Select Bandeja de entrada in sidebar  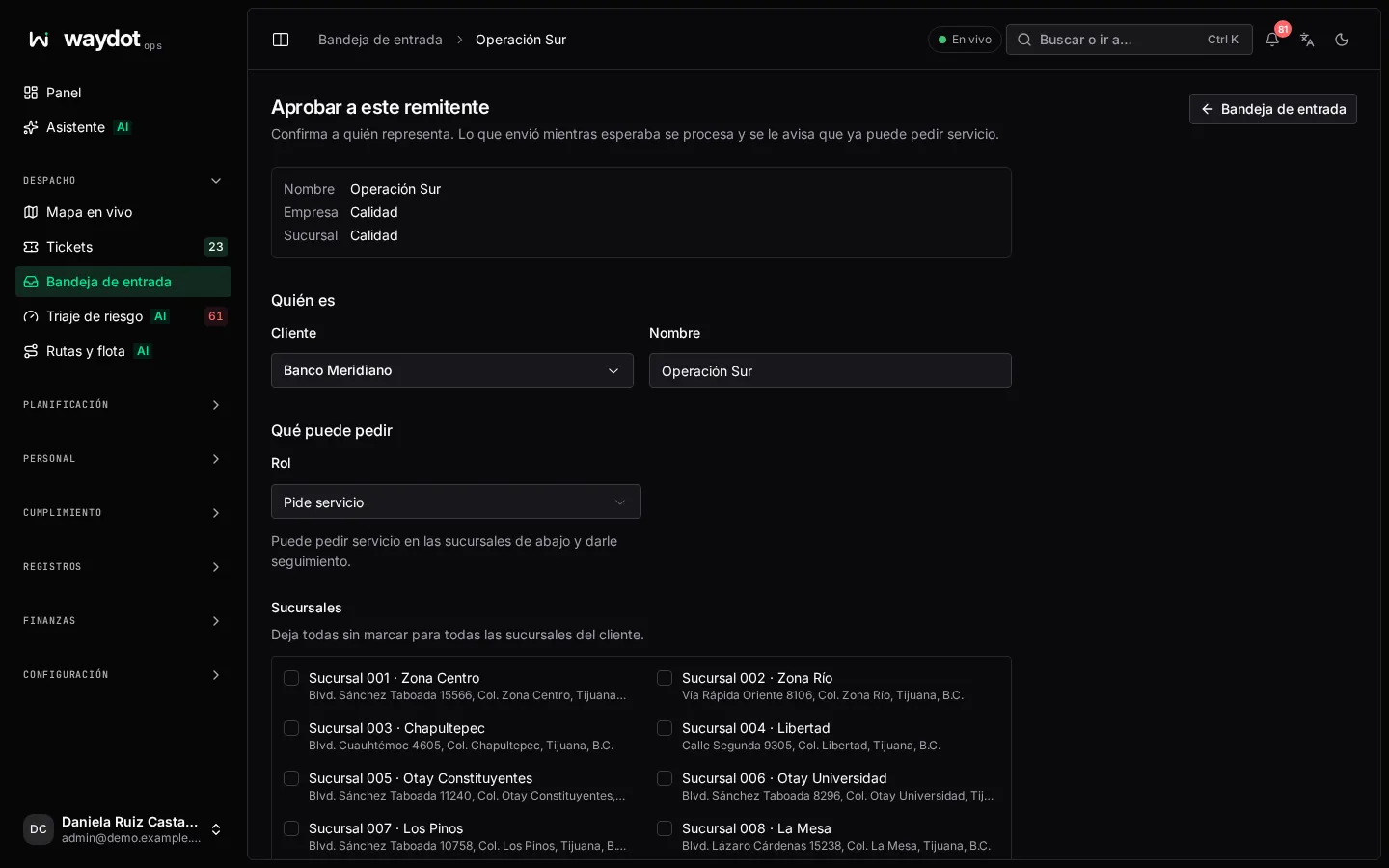tap(123, 282)
